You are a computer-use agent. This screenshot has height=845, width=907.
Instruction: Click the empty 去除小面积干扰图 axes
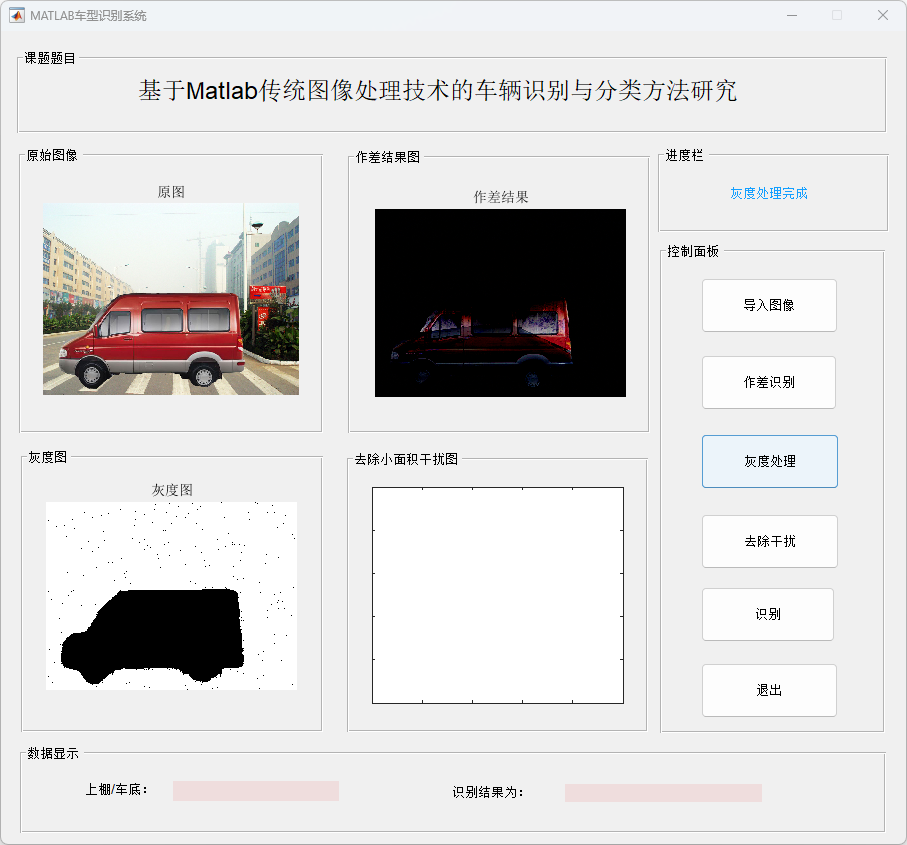pos(498,595)
